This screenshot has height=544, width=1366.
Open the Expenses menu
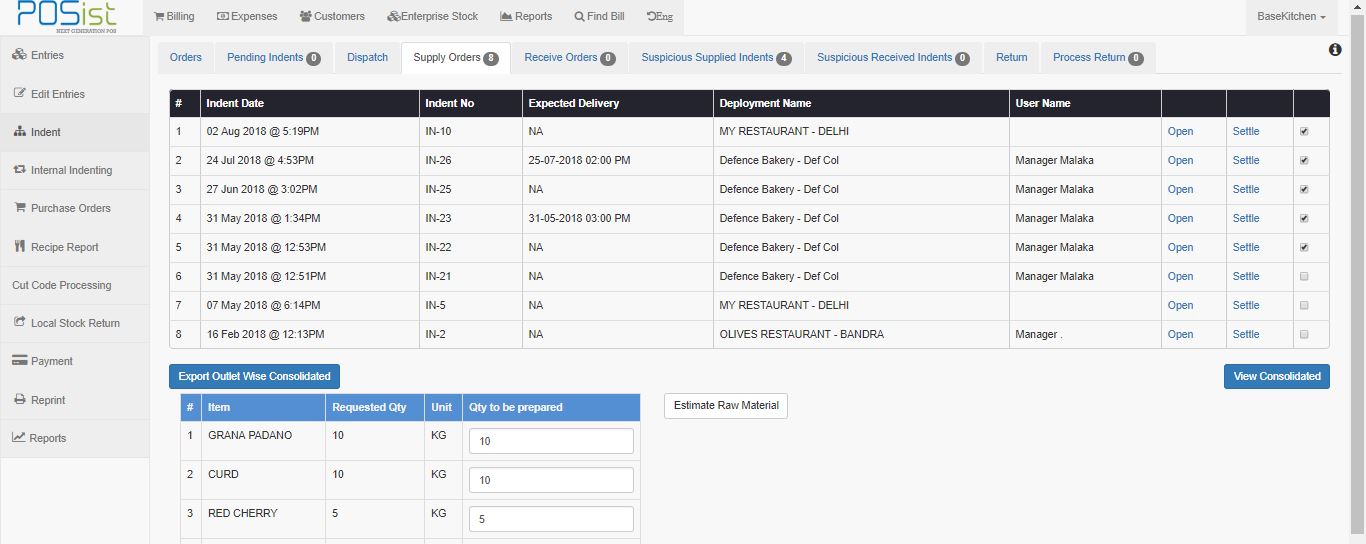(246, 16)
